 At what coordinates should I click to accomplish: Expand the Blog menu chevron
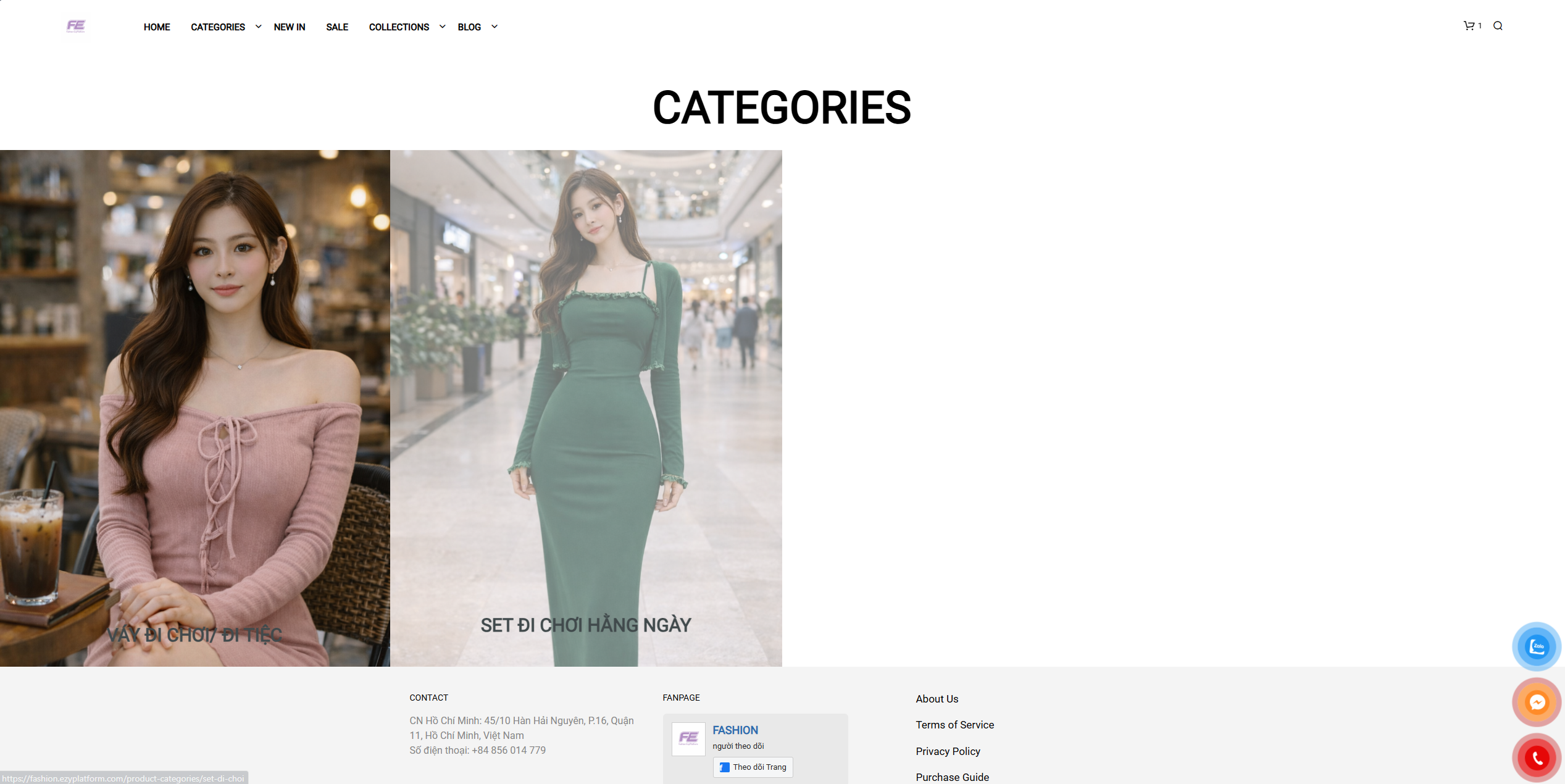(x=494, y=27)
